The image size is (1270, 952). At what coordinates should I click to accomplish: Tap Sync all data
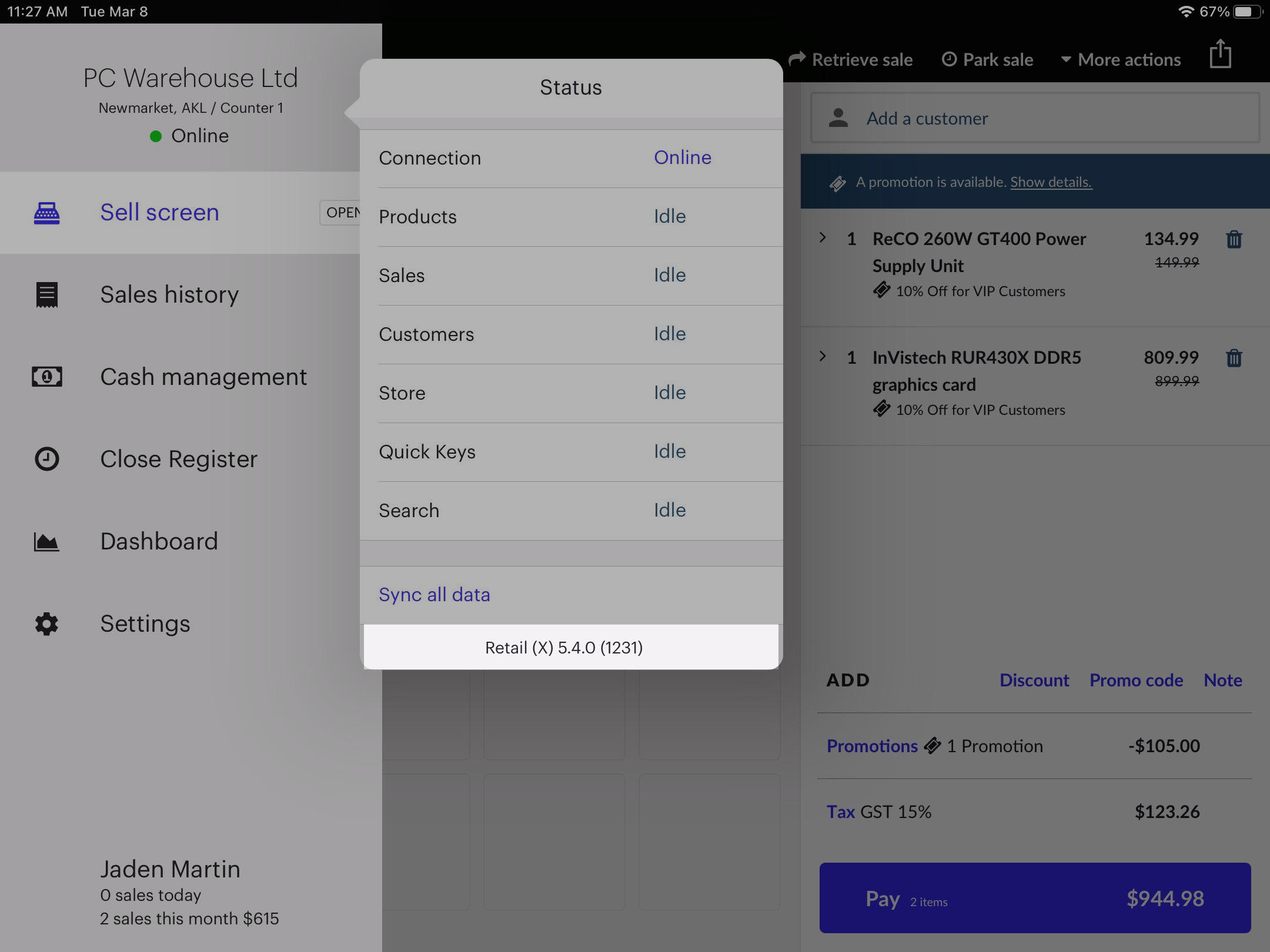tap(435, 595)
